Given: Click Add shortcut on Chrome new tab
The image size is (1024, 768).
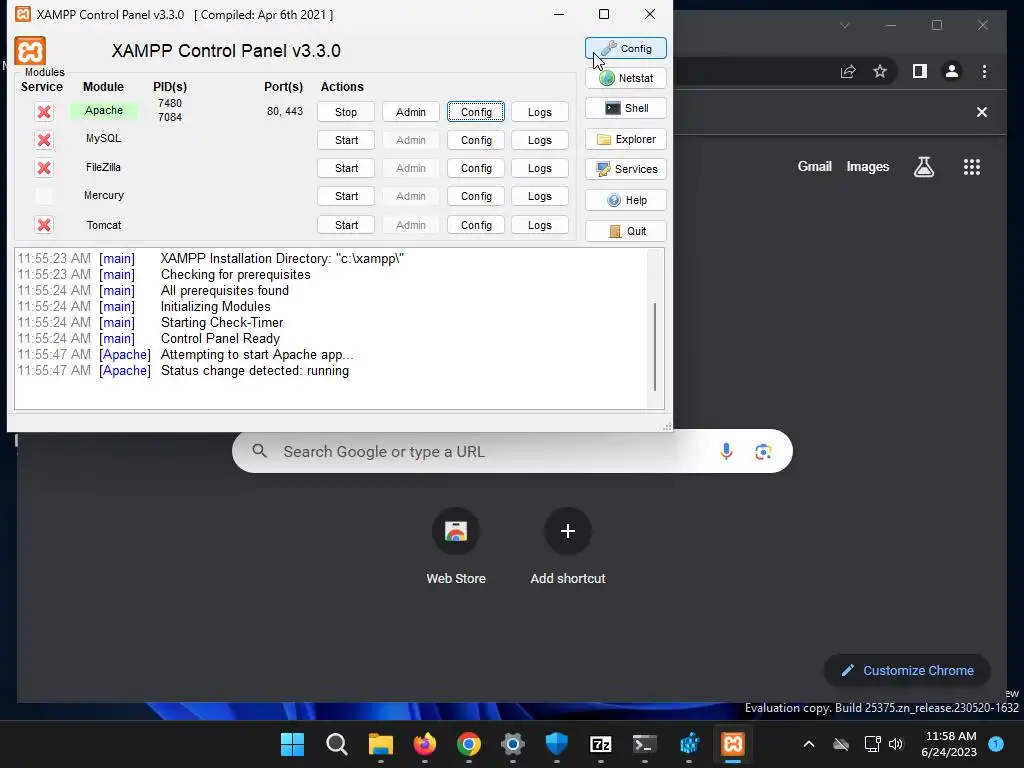Looking at the screenshot, I should point(568,547).
